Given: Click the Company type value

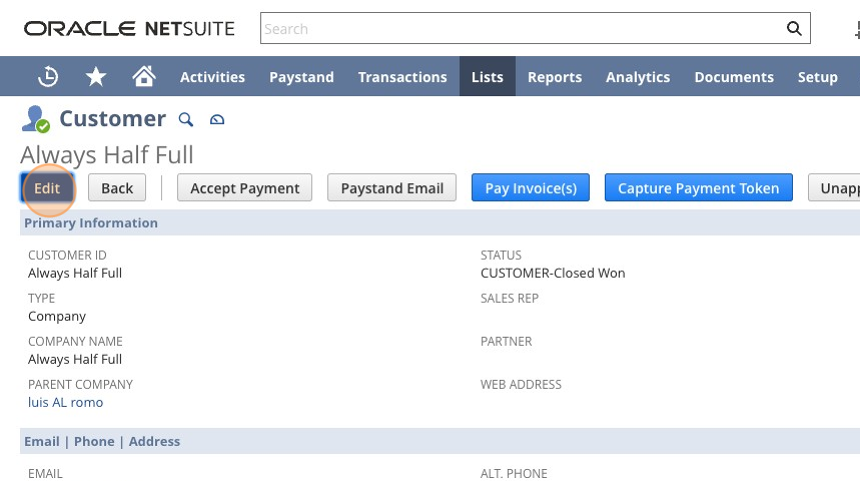Looking at the screenshot, I should (x=57, y=316).
